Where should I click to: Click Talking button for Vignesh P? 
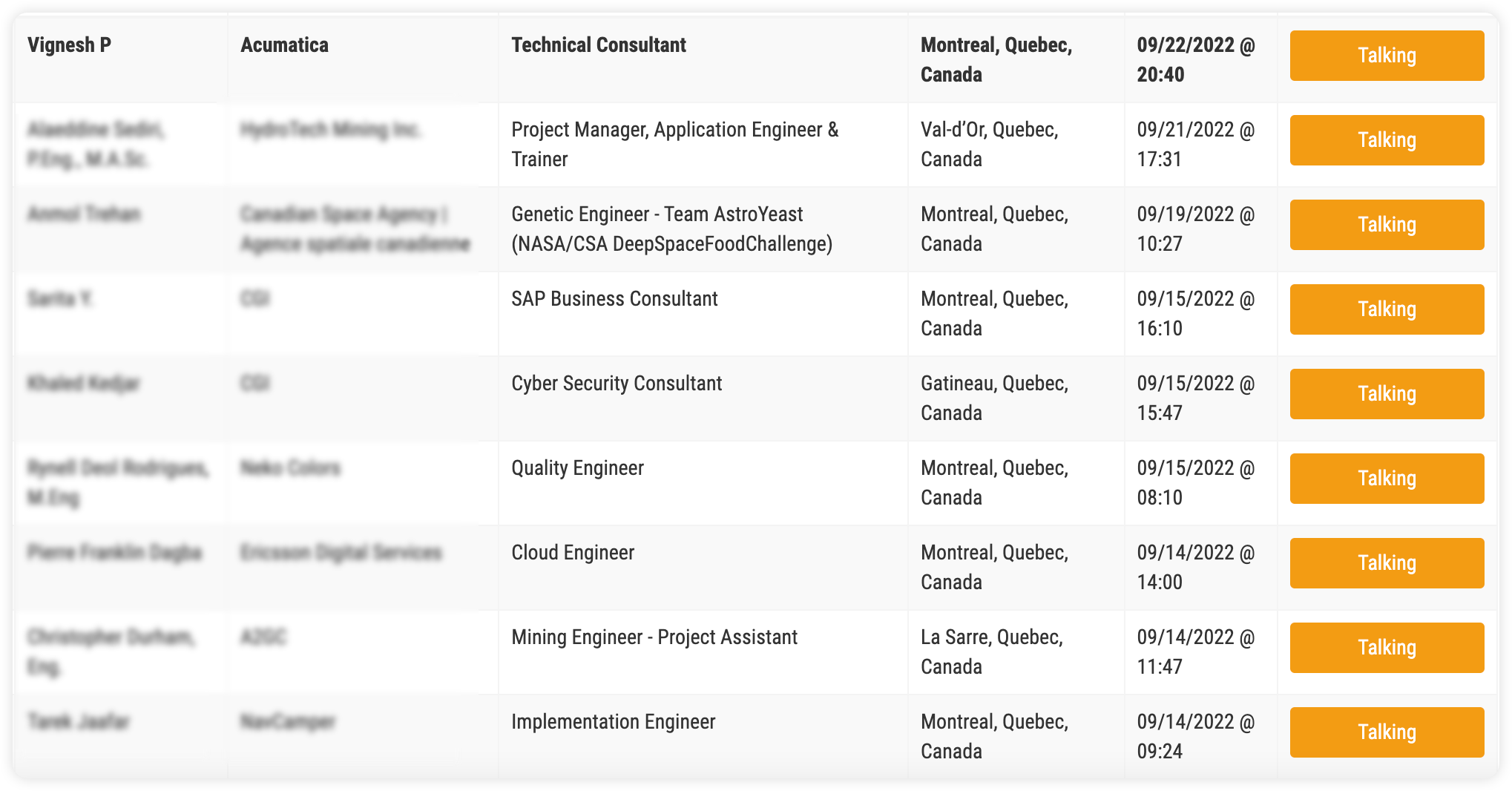(x=1386, y=56)
